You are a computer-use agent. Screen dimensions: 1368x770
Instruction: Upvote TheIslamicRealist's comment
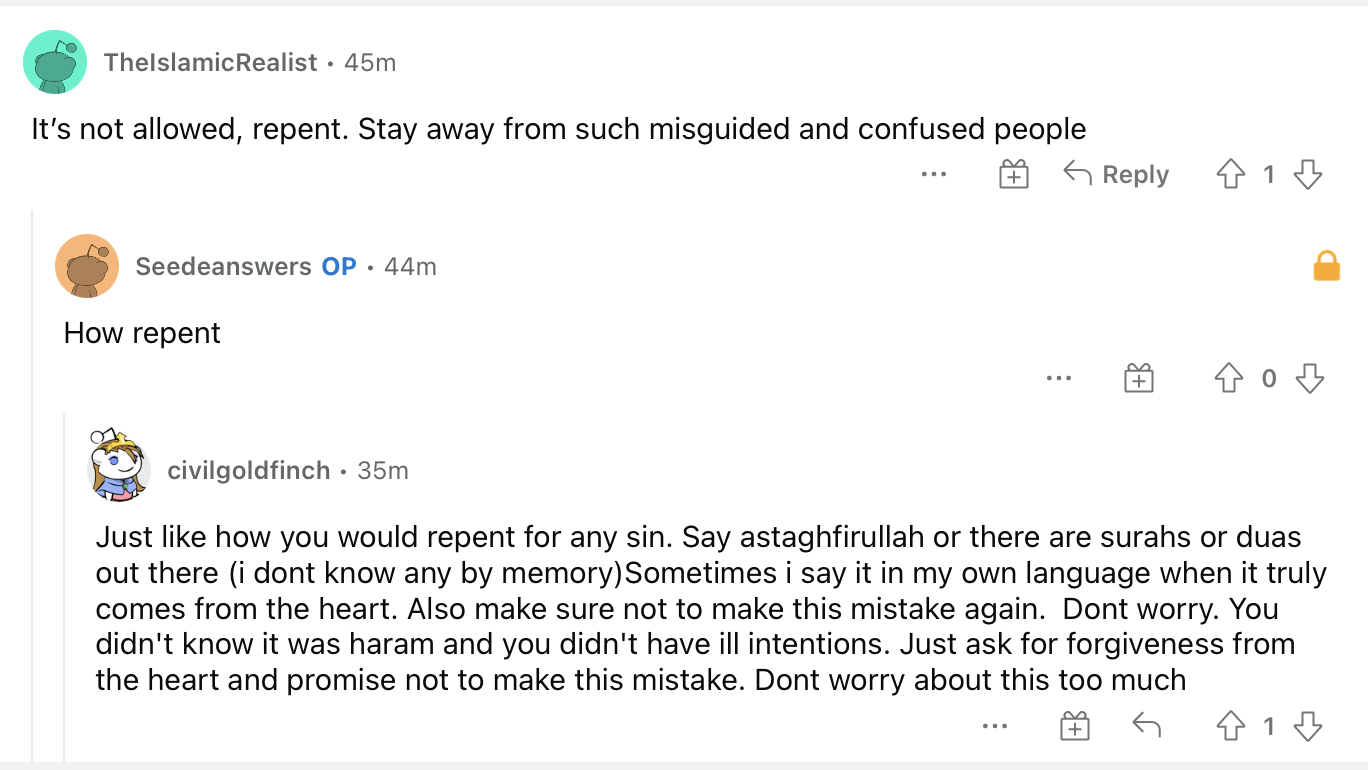pos(1229,175)
